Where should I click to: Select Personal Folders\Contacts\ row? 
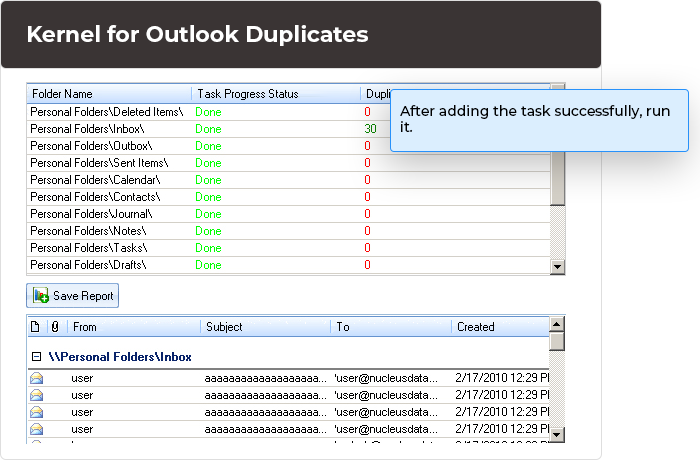point(288,197)
